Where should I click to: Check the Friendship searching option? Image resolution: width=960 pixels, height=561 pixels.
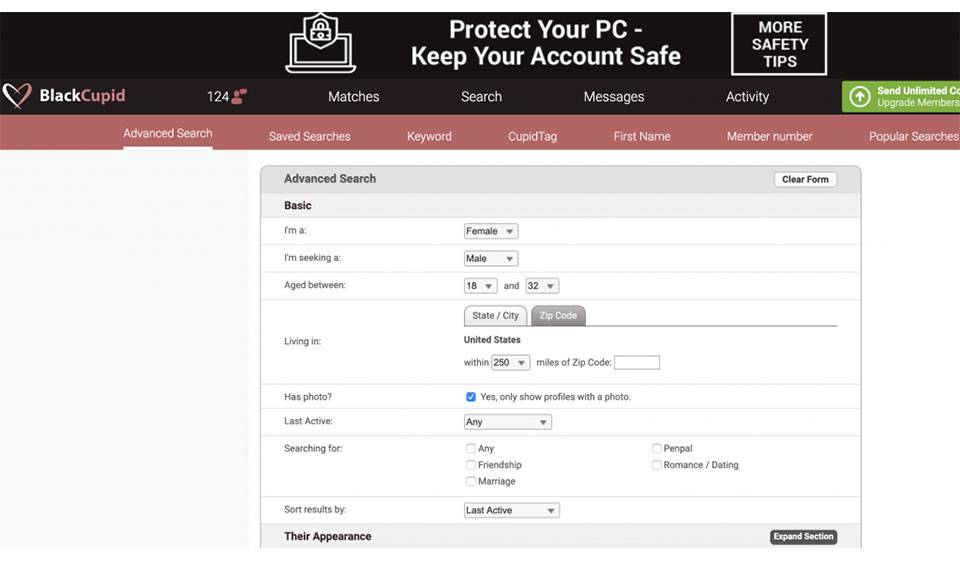point(471,465)
